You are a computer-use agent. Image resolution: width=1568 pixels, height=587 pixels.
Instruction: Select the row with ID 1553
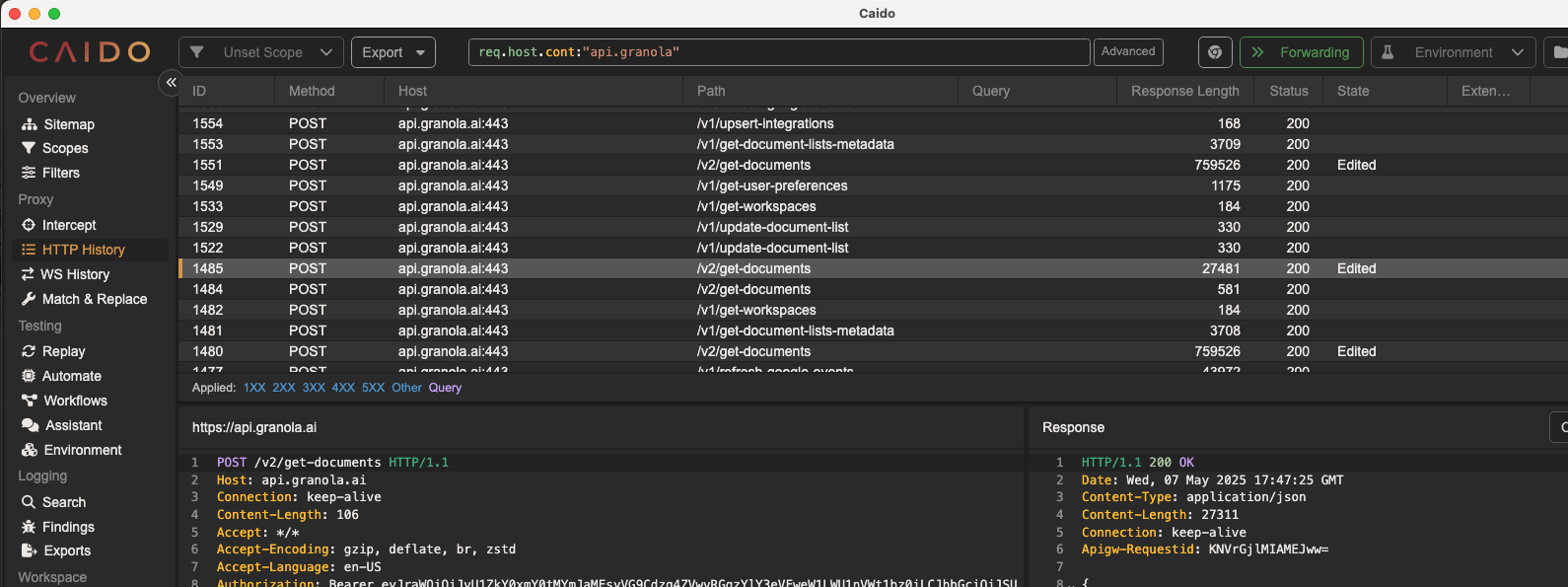(x=873, y=144)
